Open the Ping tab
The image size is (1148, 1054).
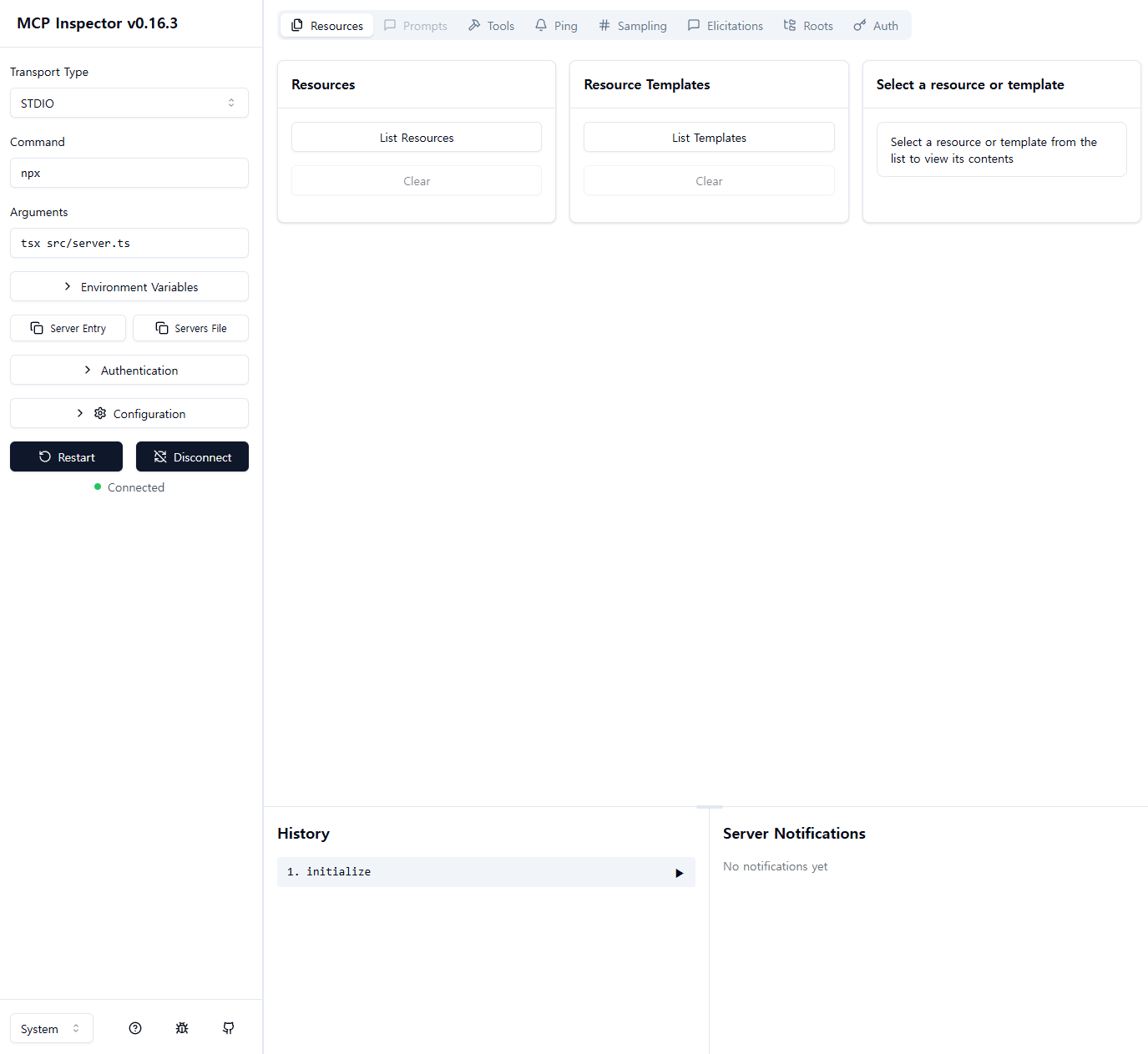pyautogui.click(x=556, y=26)
